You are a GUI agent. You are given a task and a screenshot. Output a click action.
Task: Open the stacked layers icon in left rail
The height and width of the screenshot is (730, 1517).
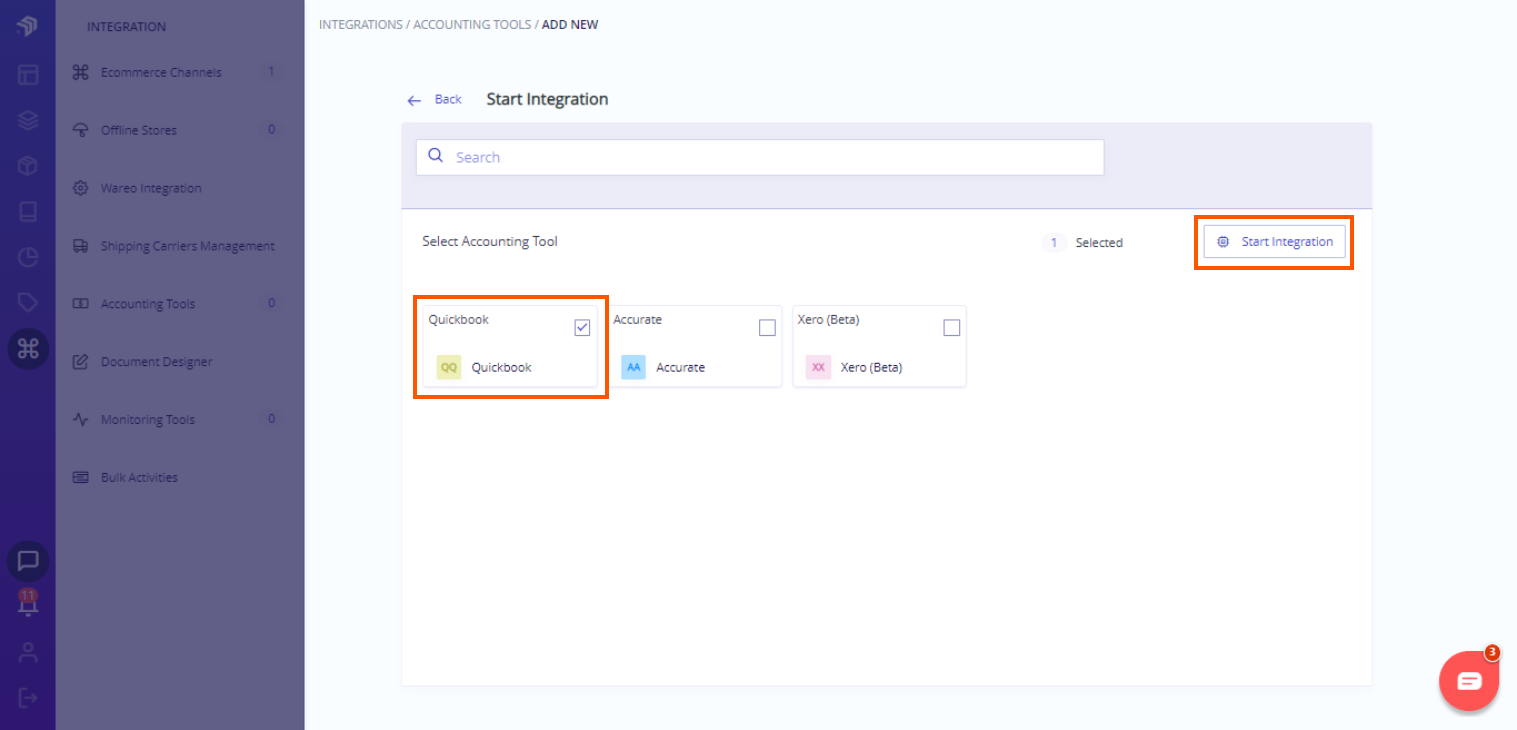point(27,120)
